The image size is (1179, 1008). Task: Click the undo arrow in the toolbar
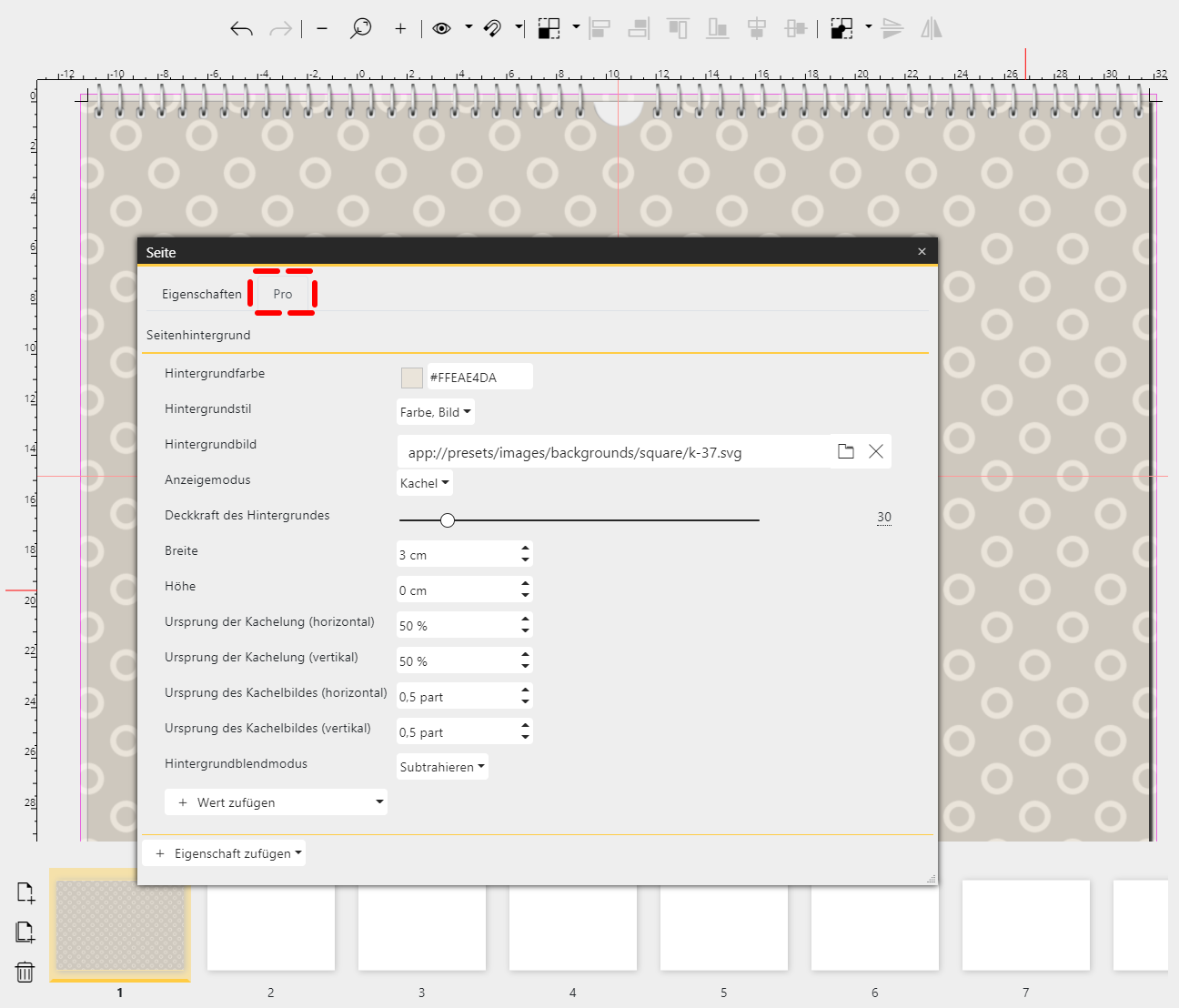pyautogui.click(x=241, y=29)
